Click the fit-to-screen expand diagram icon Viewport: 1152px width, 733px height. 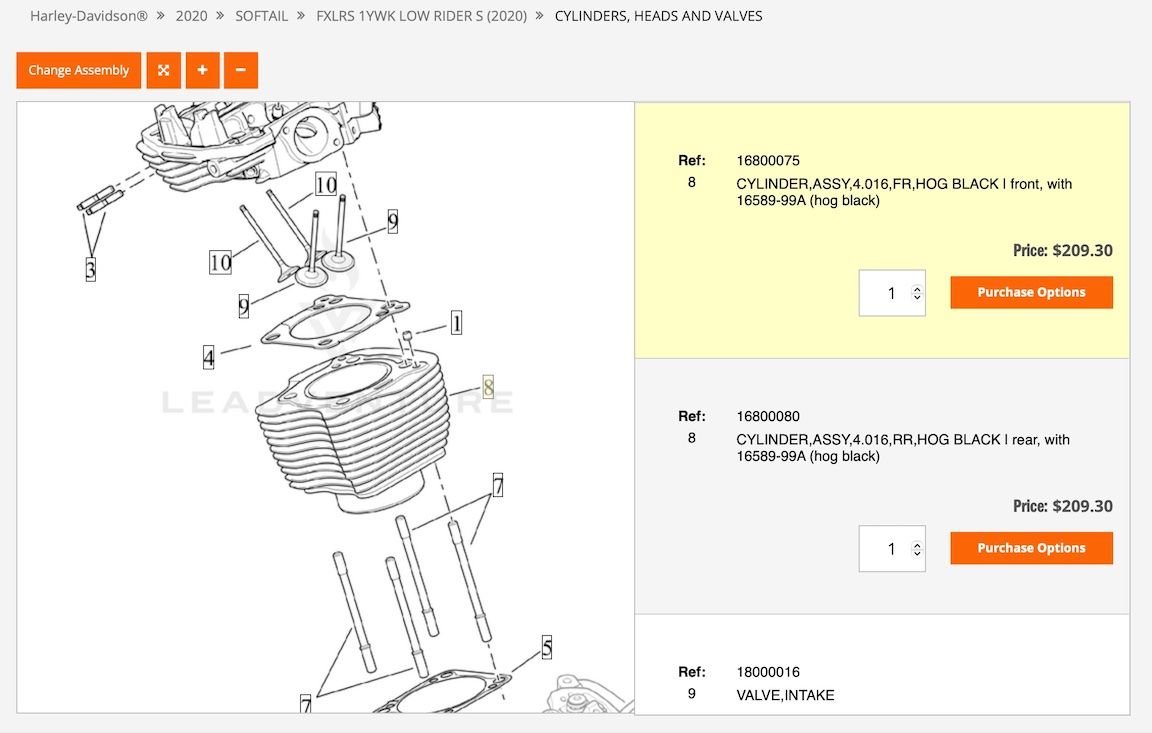(163, 71)
